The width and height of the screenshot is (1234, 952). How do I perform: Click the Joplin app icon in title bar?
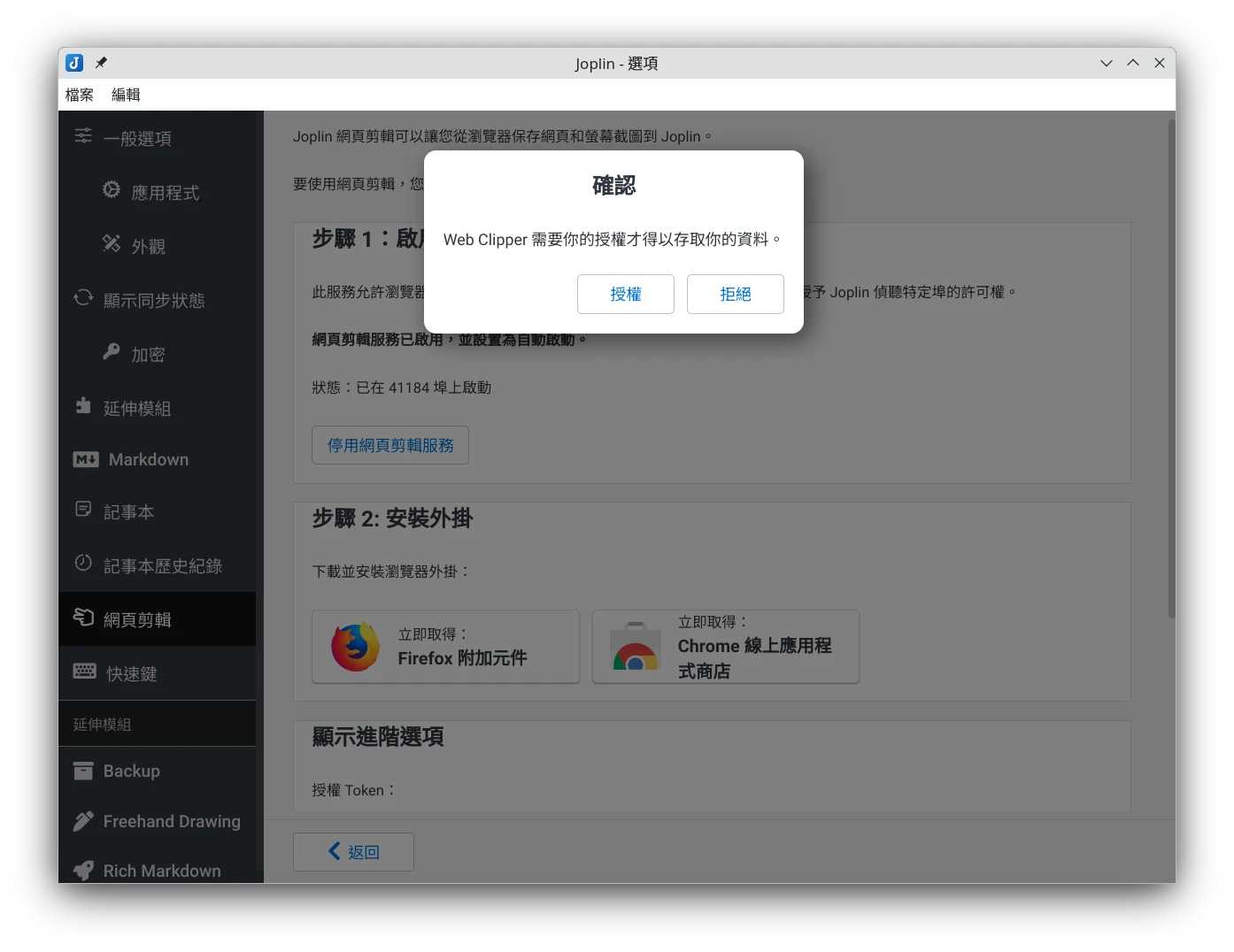click(x=74, y=63)
